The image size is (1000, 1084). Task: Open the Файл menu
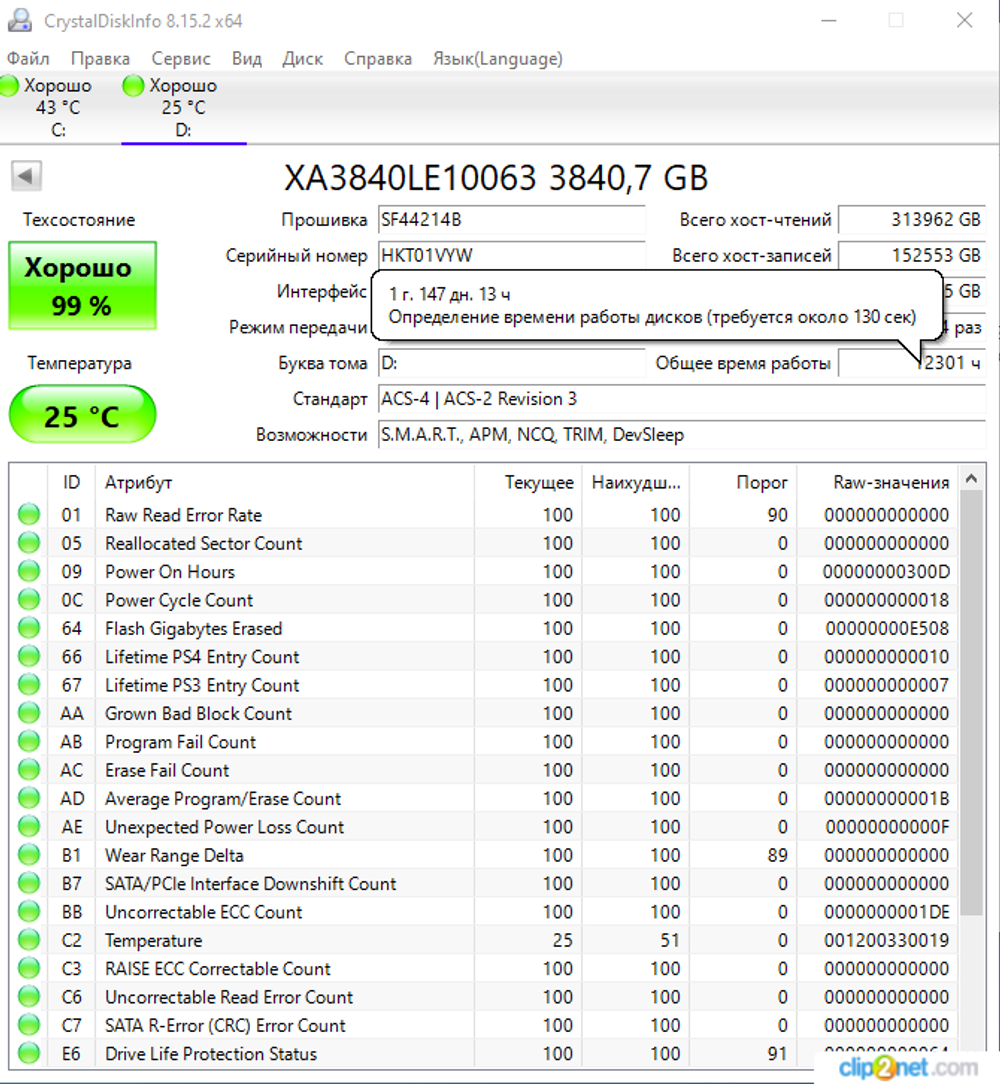tap(28, 59)
